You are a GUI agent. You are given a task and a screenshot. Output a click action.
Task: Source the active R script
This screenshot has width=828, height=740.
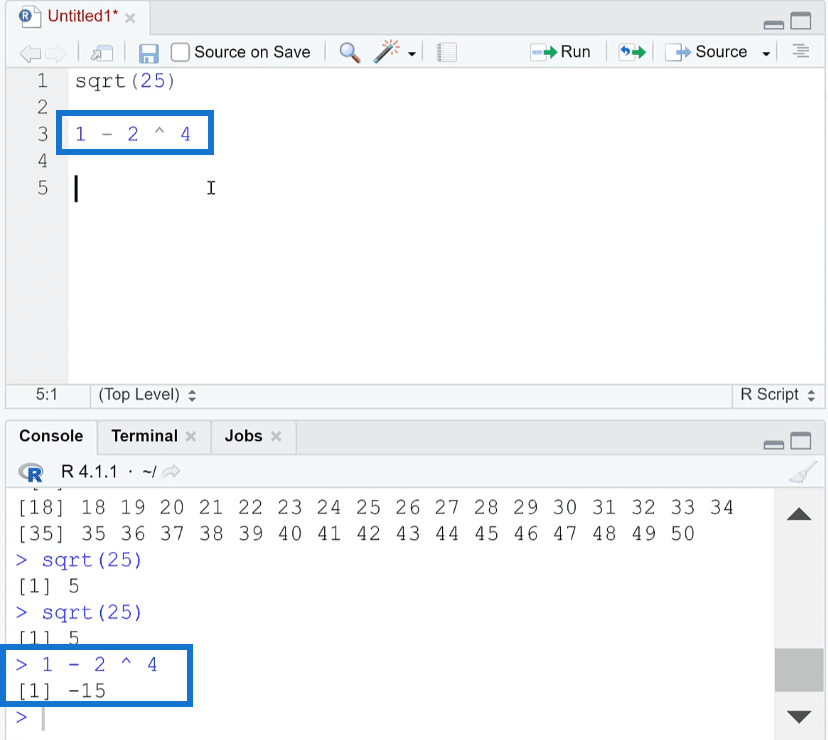coord(706,52)
